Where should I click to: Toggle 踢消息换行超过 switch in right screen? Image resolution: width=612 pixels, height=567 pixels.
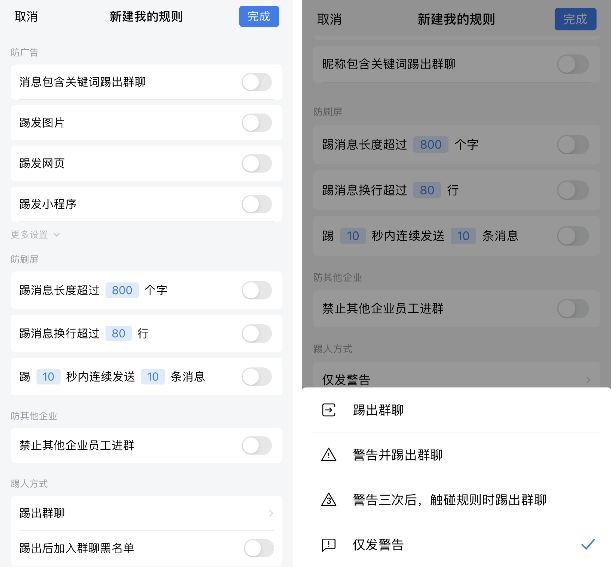pyautogui.click(x=573, y=190)
